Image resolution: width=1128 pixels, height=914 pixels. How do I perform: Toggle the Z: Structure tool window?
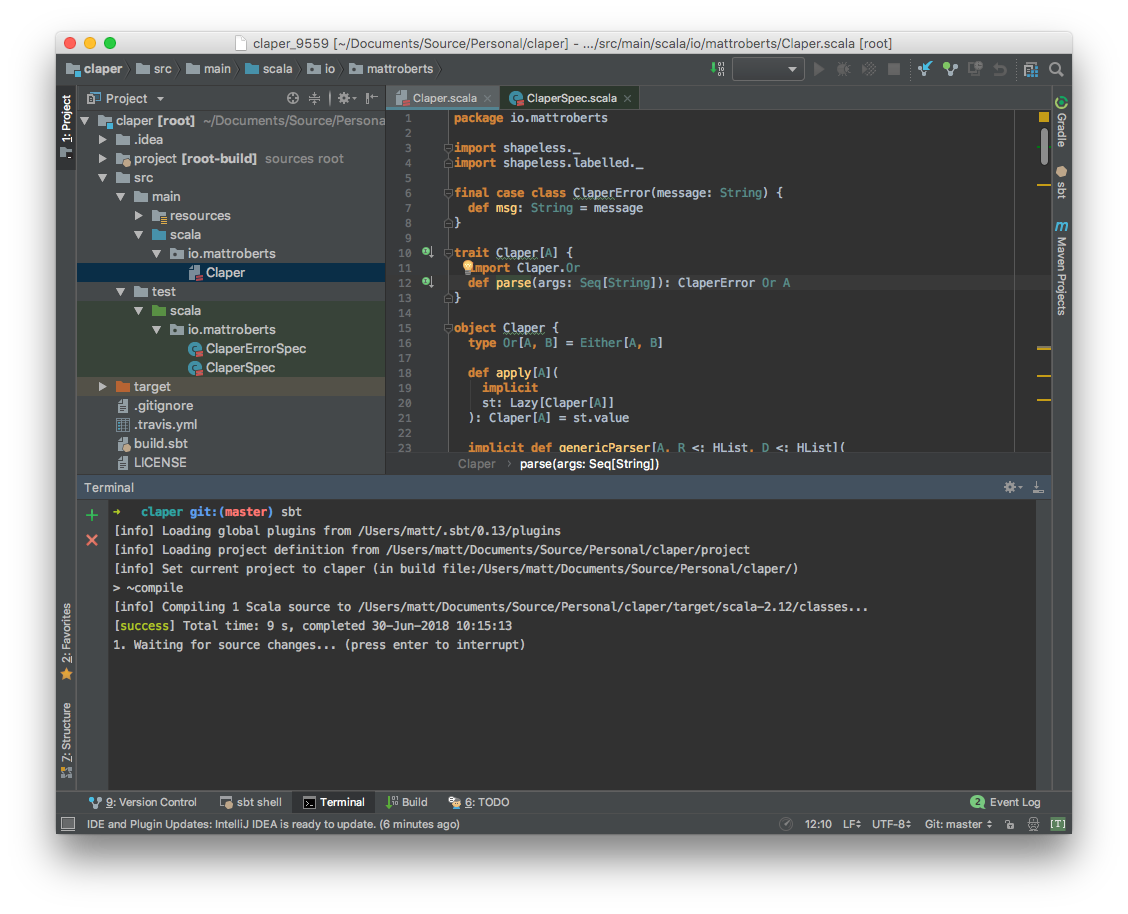pyautogui.click(x=66, y=741)
